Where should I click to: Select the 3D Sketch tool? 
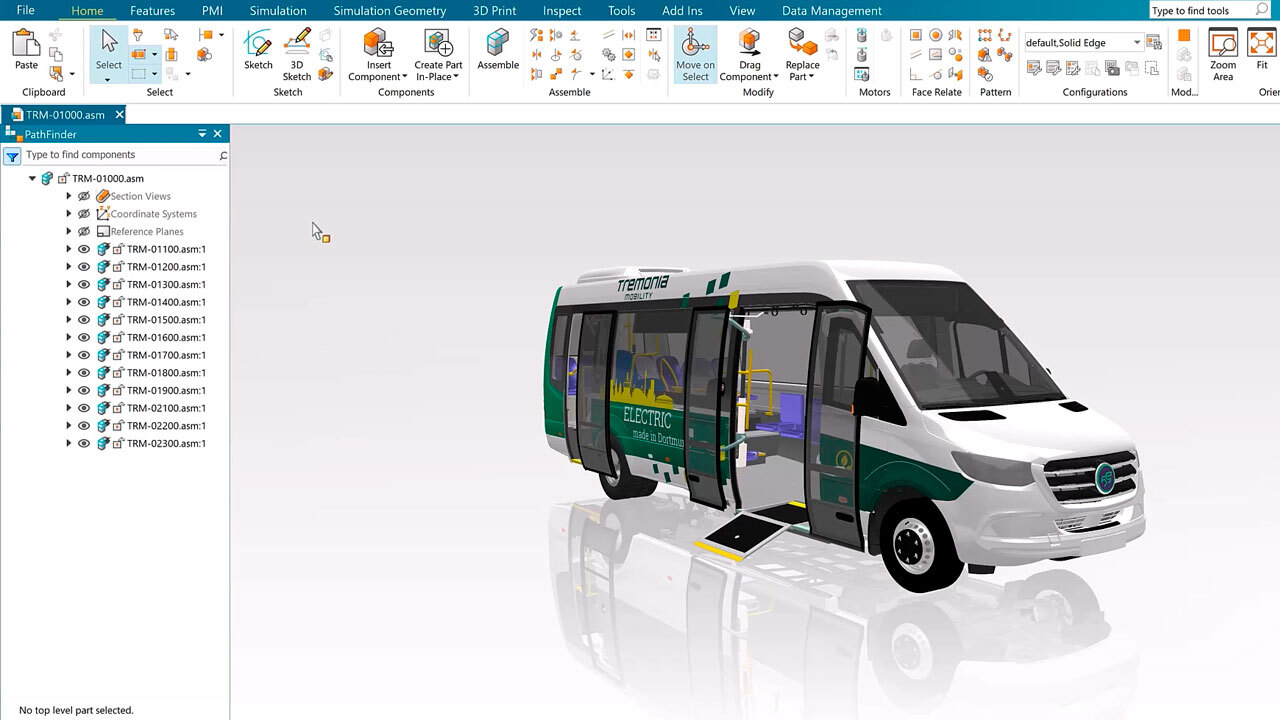pos(297,45)
